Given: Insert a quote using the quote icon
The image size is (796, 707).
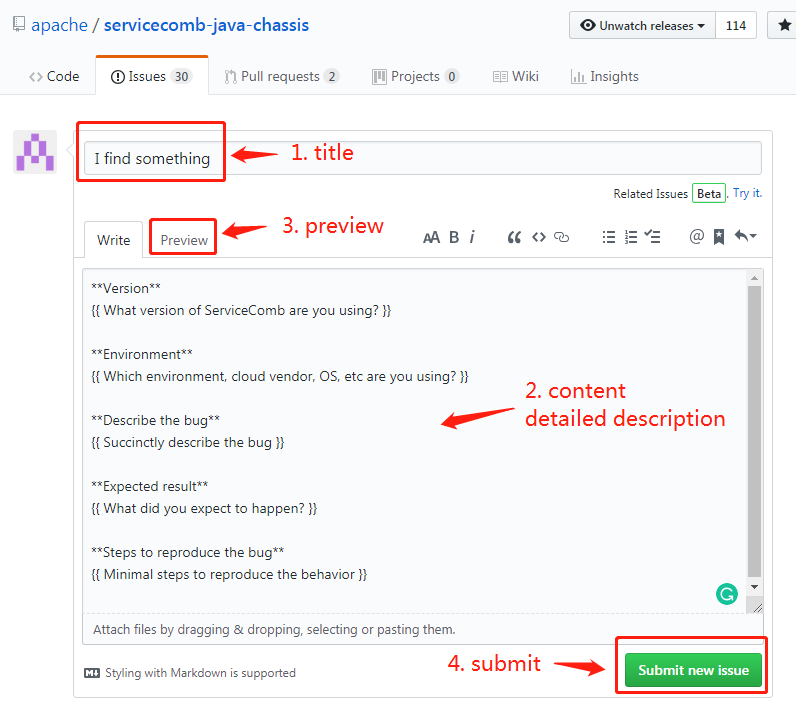Looking at the screenshot, I should (x=514, y=237).
